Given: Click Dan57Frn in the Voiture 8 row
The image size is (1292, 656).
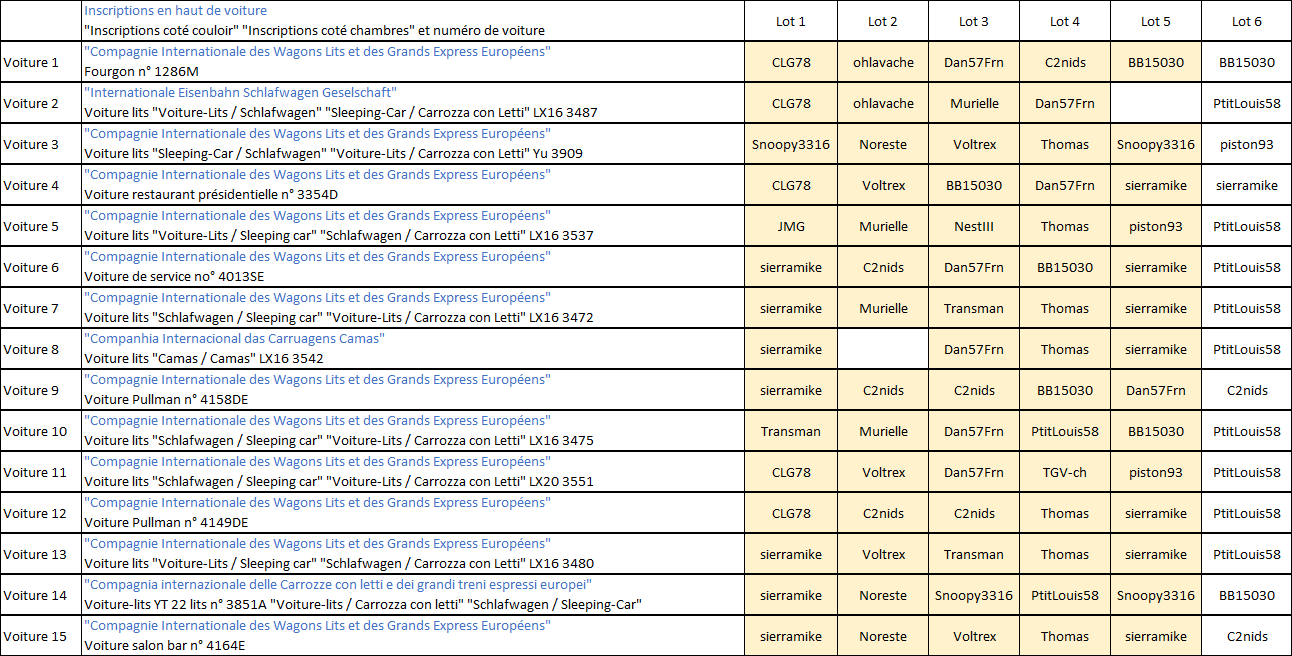Looking at the screenshot, I should [974, 349].
